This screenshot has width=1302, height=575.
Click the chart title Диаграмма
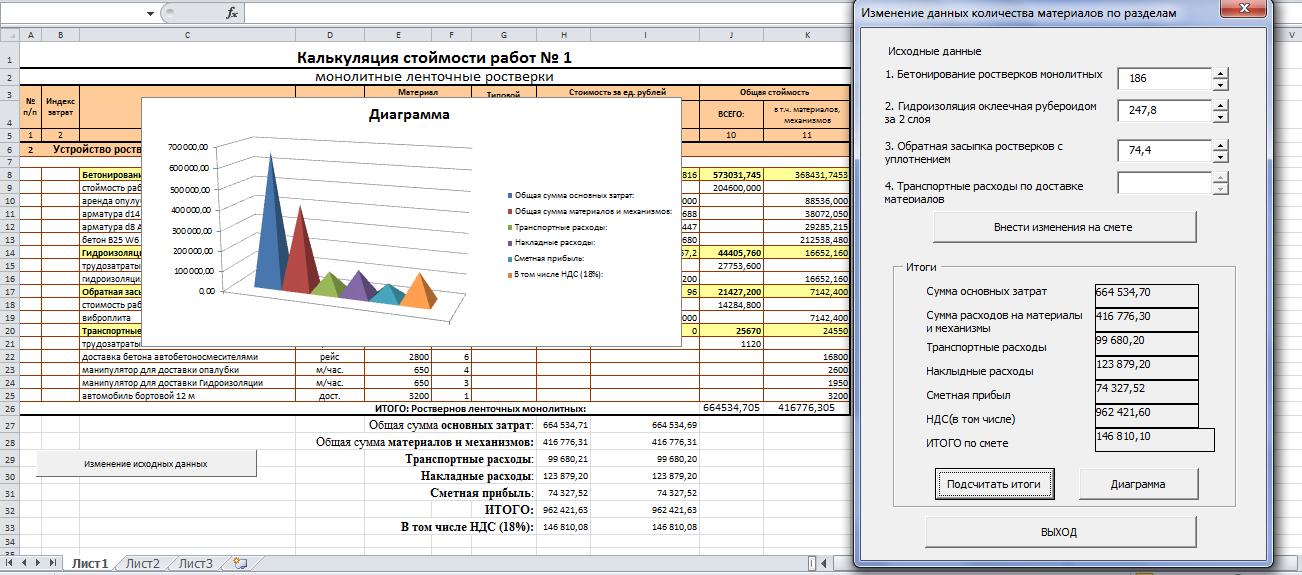(x=409, y=114)
